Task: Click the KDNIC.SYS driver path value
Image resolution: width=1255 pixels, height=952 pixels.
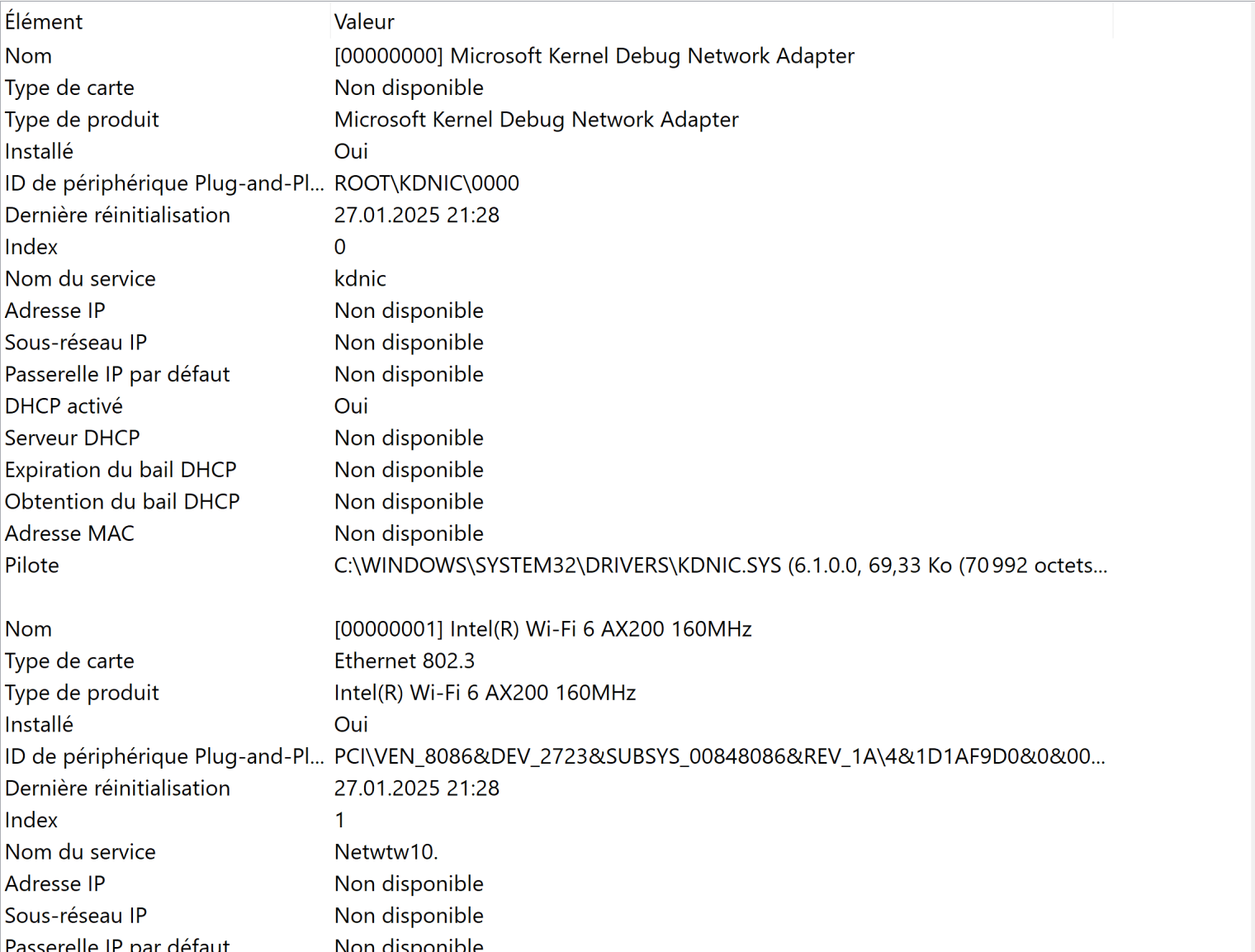Action: 720,566
